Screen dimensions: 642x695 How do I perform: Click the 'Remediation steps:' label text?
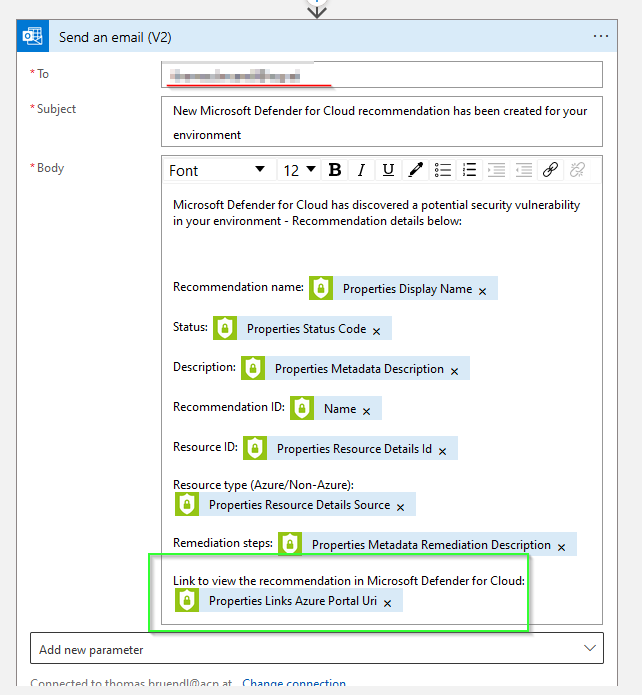point(223,543)
